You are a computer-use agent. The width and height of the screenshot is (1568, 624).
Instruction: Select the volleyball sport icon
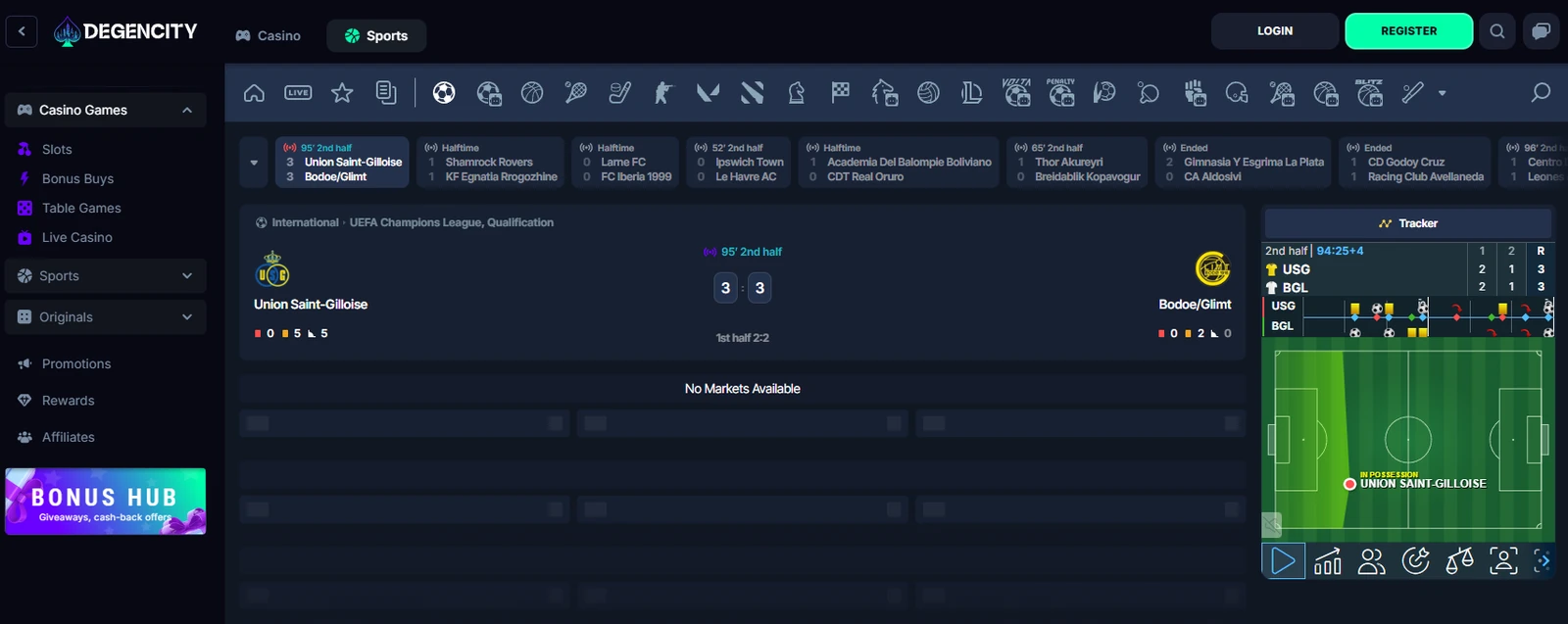(x=928, y=93)
